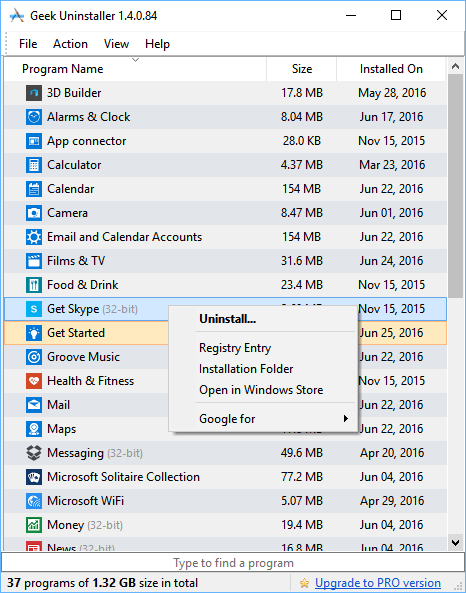Select the Get Started entry
Viewport: 466px width, 593px height.
[76, 333]
